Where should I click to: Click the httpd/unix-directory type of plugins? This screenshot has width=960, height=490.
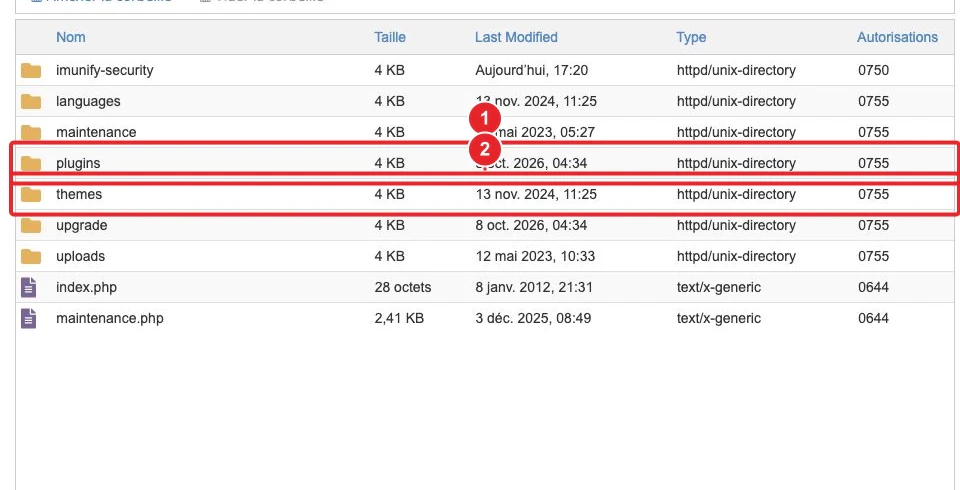click(736, 163)
